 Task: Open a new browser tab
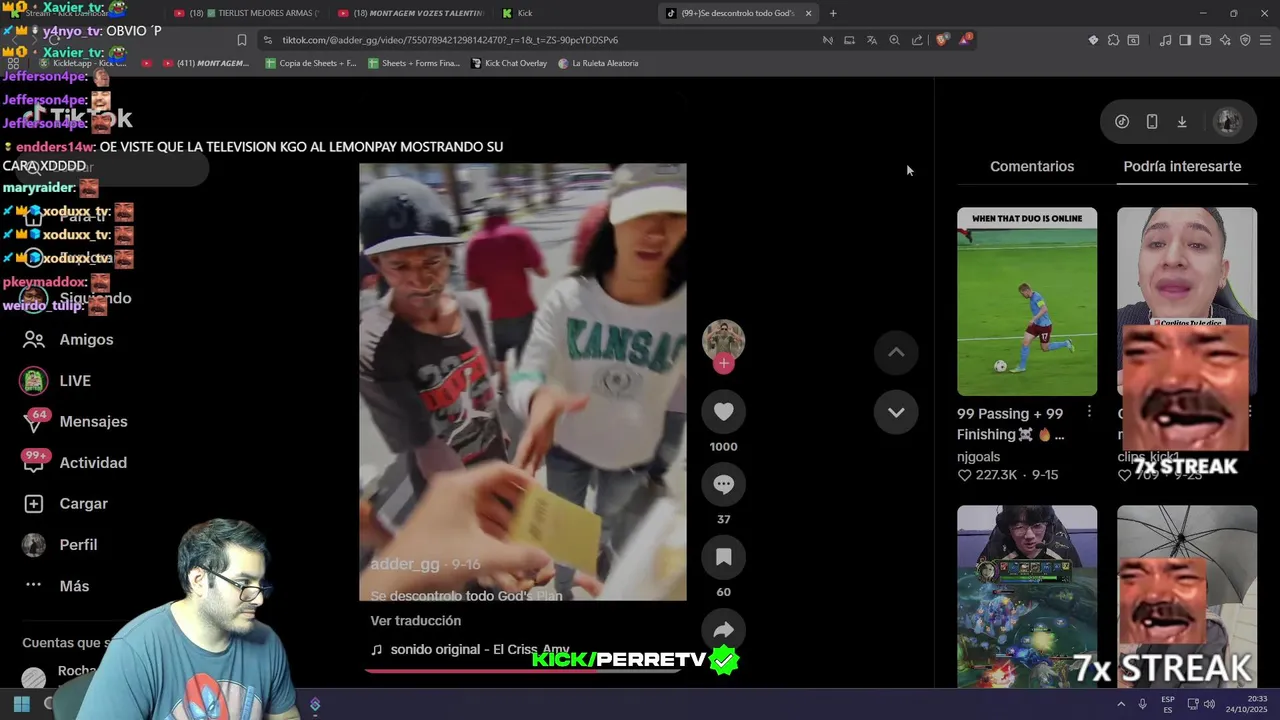pyautogui.click(x=833, y=13)
